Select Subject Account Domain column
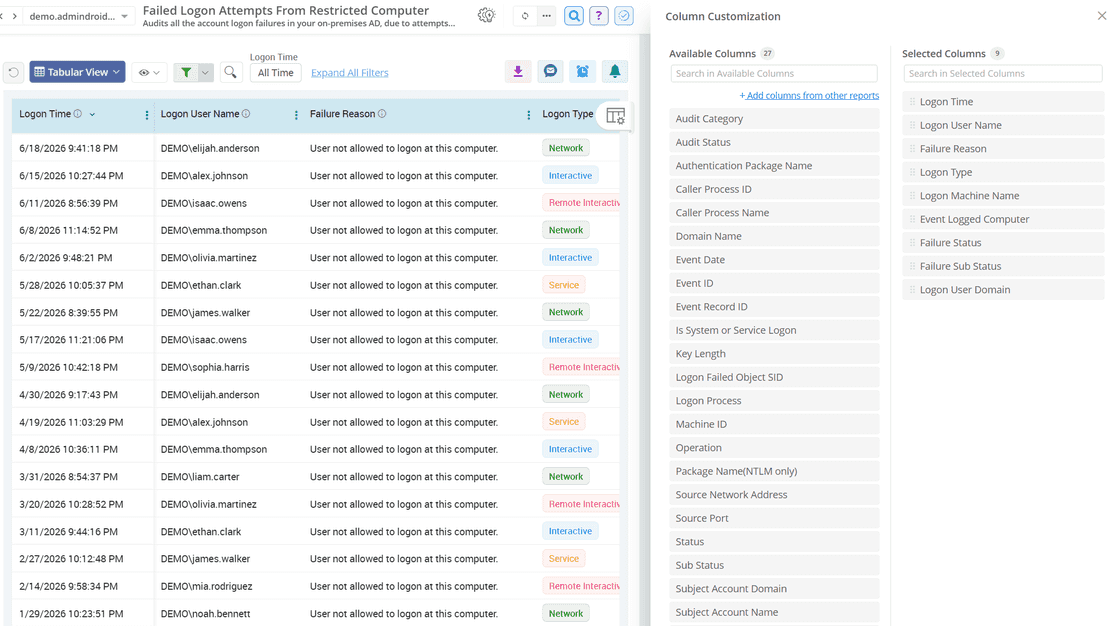Image resolution: width=1112 pixels, height=626 pixels. [x=774, y=588]
